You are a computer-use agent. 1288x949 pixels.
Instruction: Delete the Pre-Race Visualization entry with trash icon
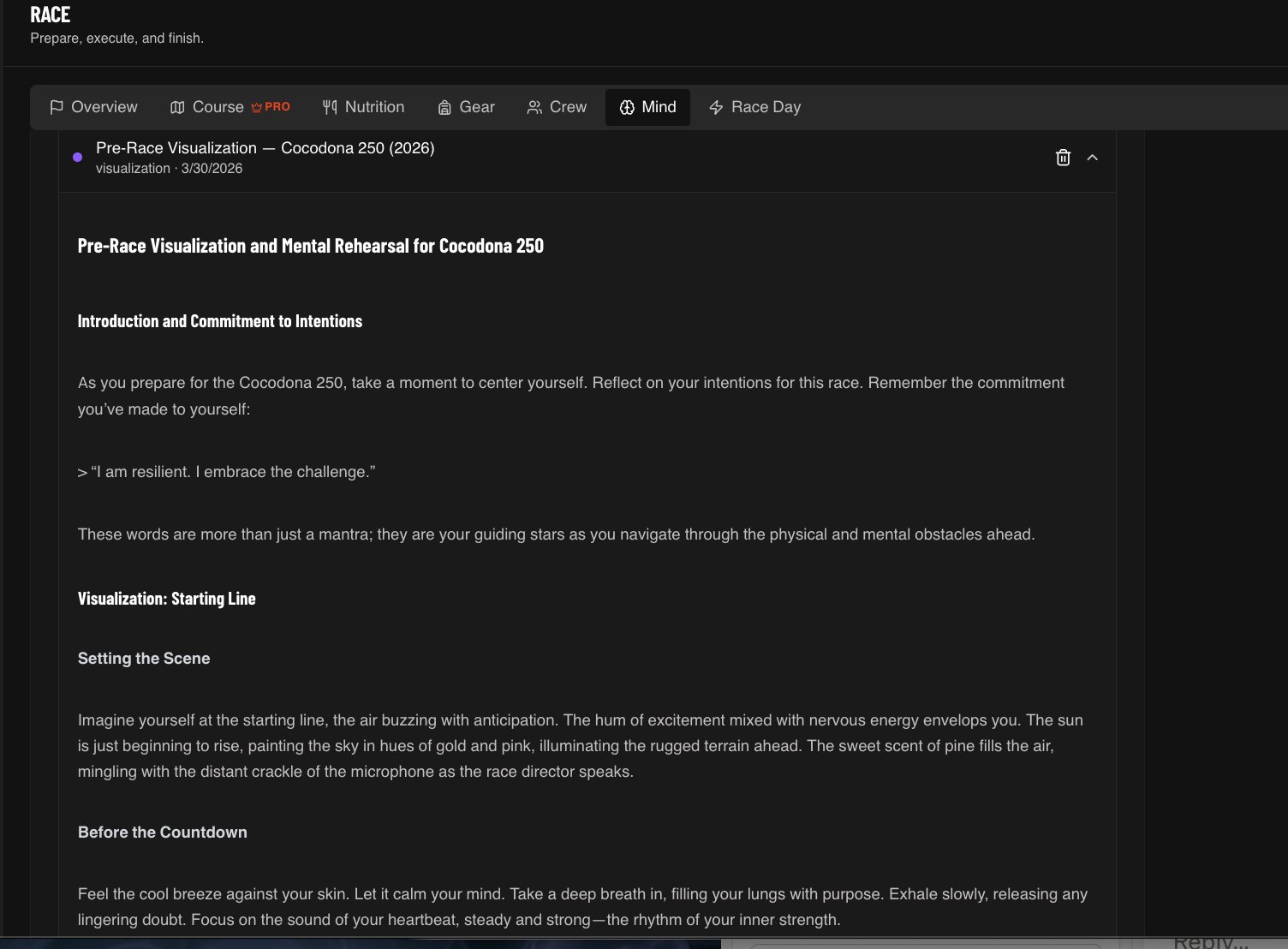1063,158
